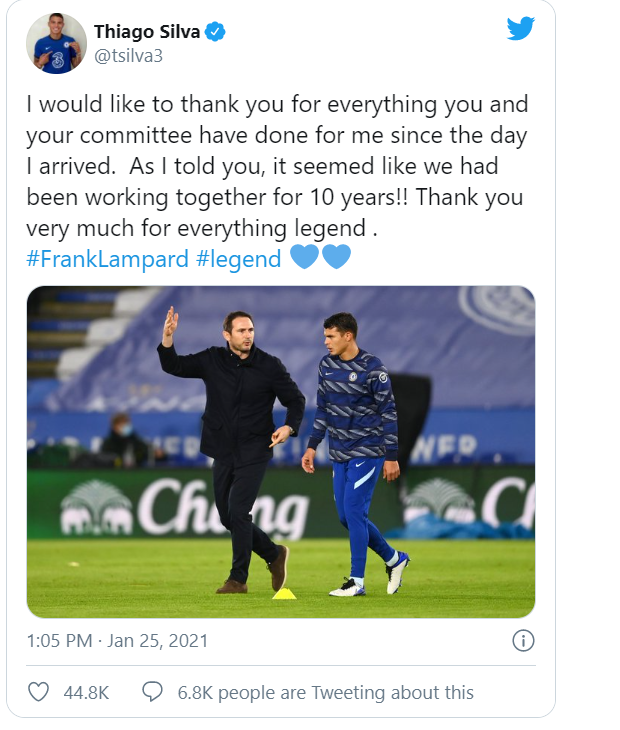Image resolution: width=620 pixels, height=730 pixels.
Task: Open the #legend hashtag
Action: point(239,259)
